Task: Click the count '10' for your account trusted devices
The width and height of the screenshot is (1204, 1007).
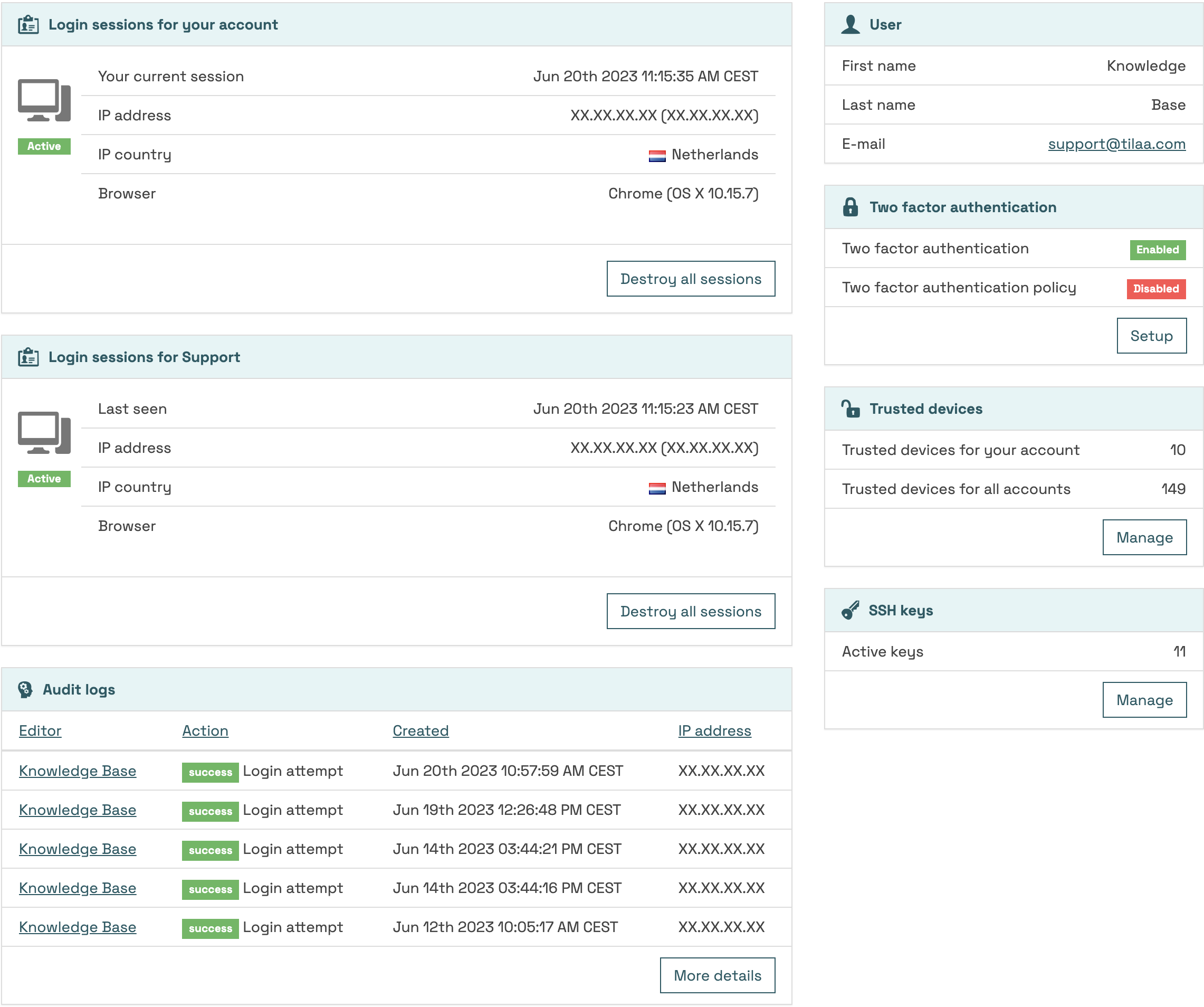Action: [1178, 450]
